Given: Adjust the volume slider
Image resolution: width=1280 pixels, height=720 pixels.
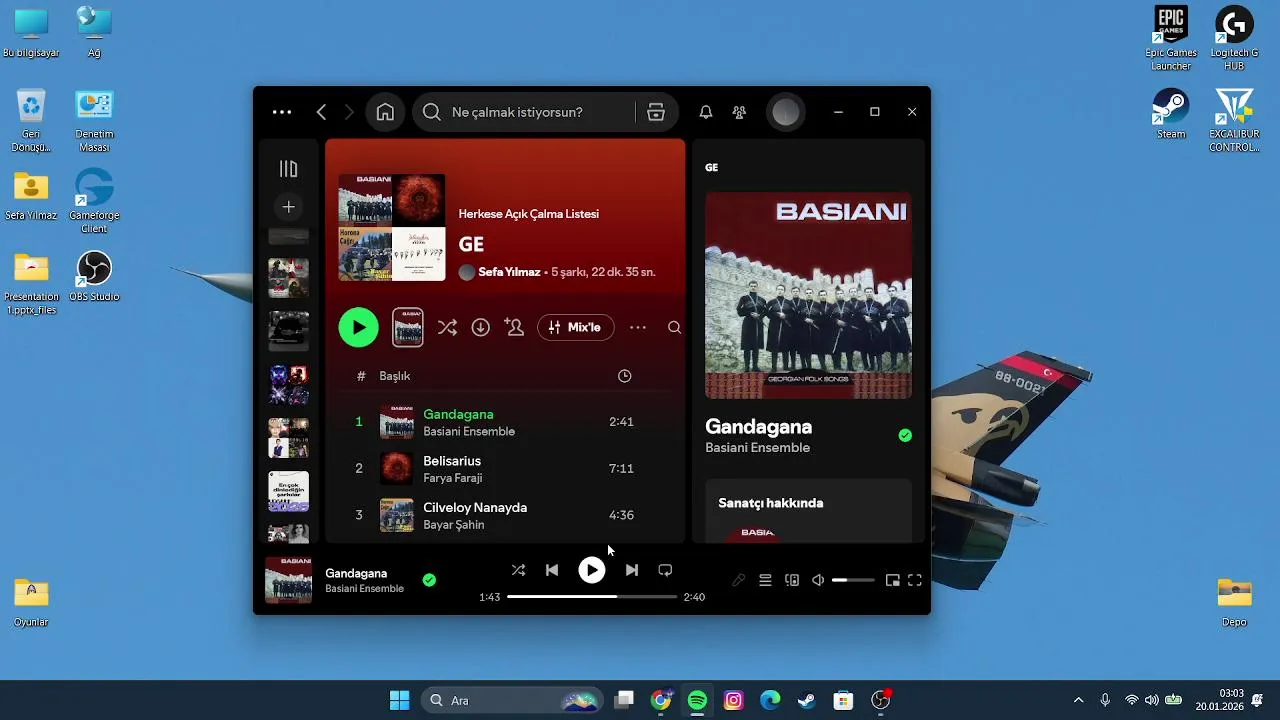Looking at the screenshot, I should 853,580.
